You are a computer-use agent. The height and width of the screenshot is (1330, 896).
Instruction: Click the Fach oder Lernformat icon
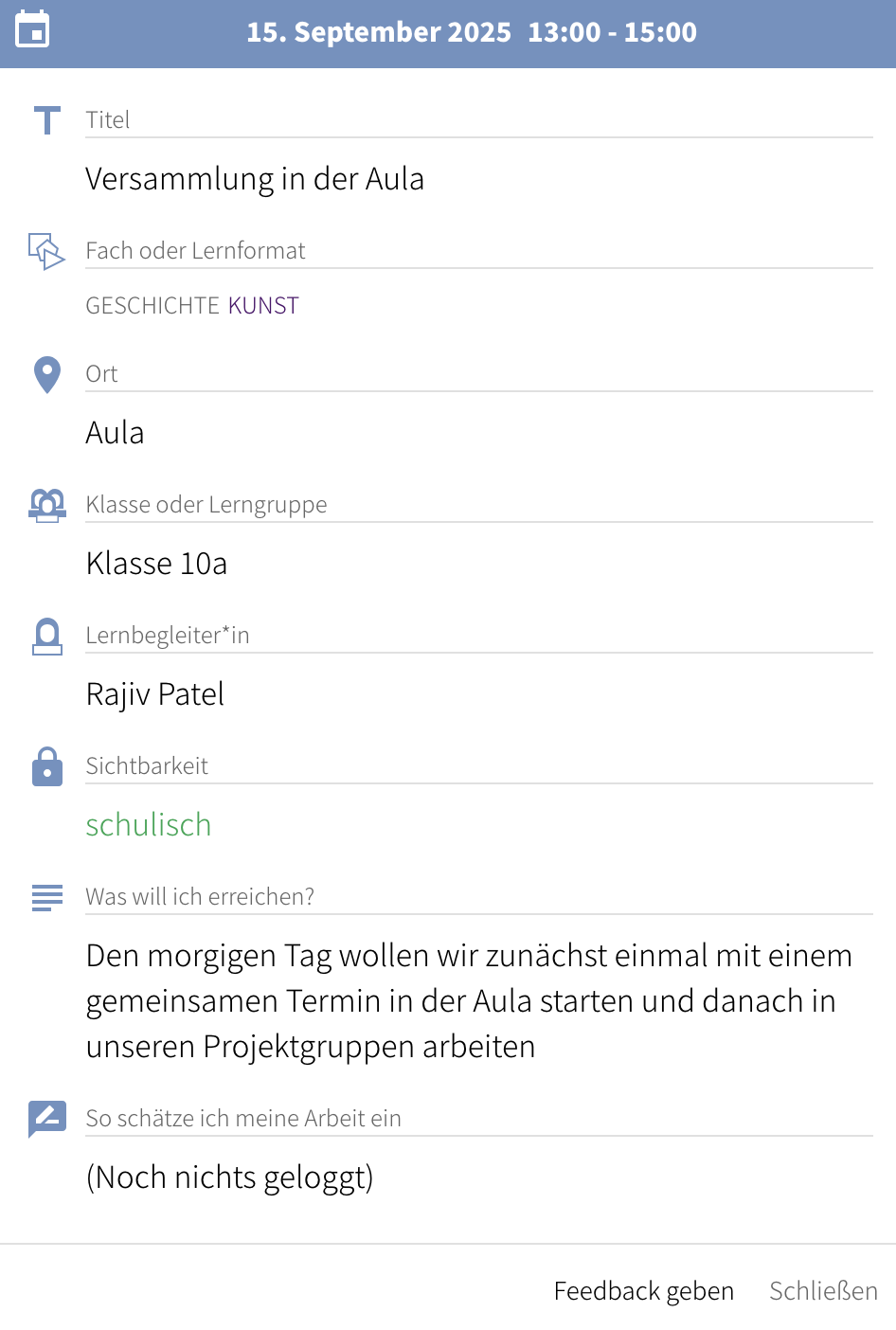pos(46,251)
